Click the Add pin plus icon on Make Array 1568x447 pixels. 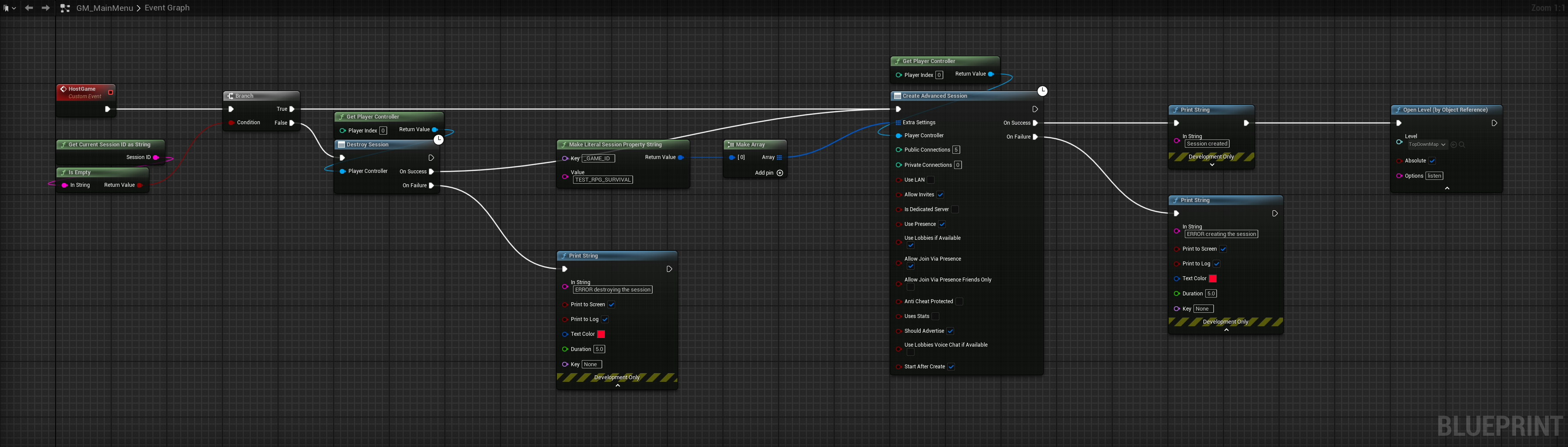(780, 173)
